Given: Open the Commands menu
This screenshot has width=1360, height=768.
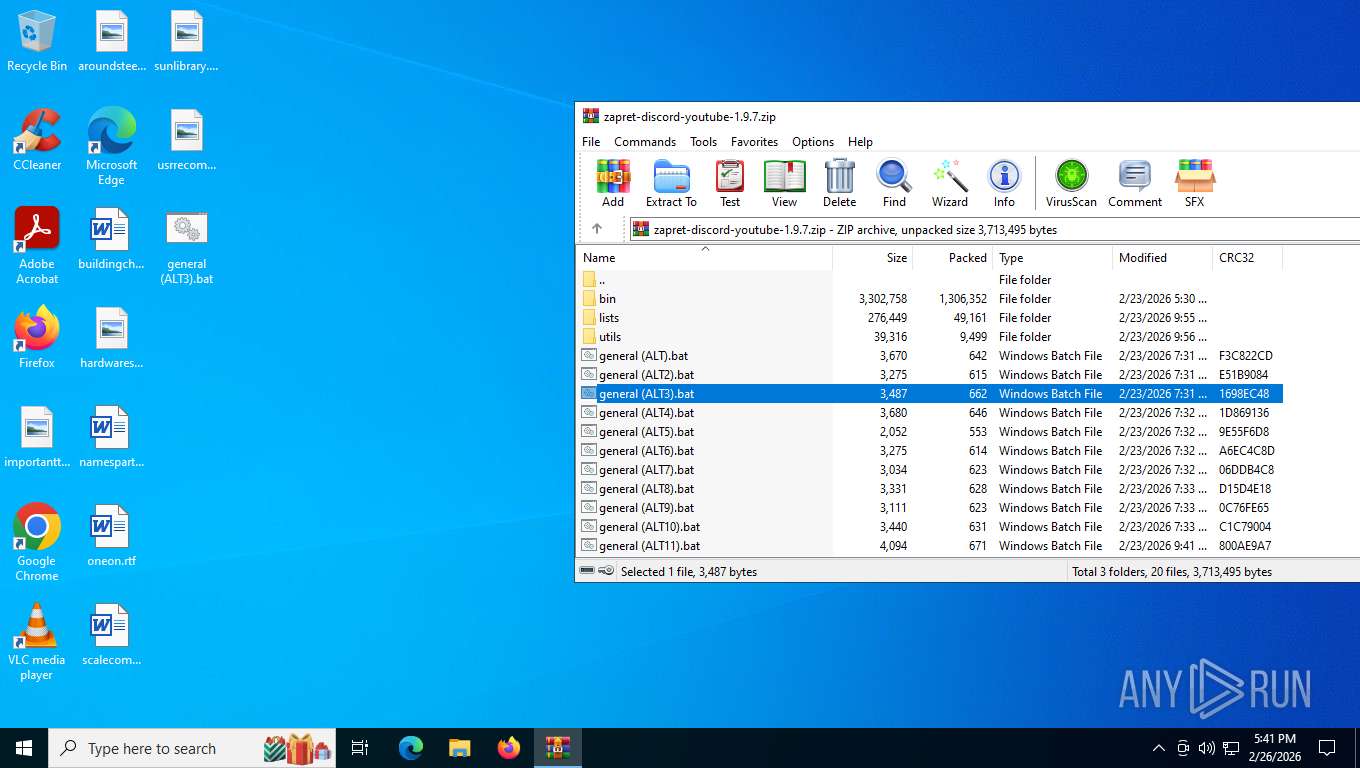Looking at the screenshot, I should pyautogui.click(x=645, y=142).
